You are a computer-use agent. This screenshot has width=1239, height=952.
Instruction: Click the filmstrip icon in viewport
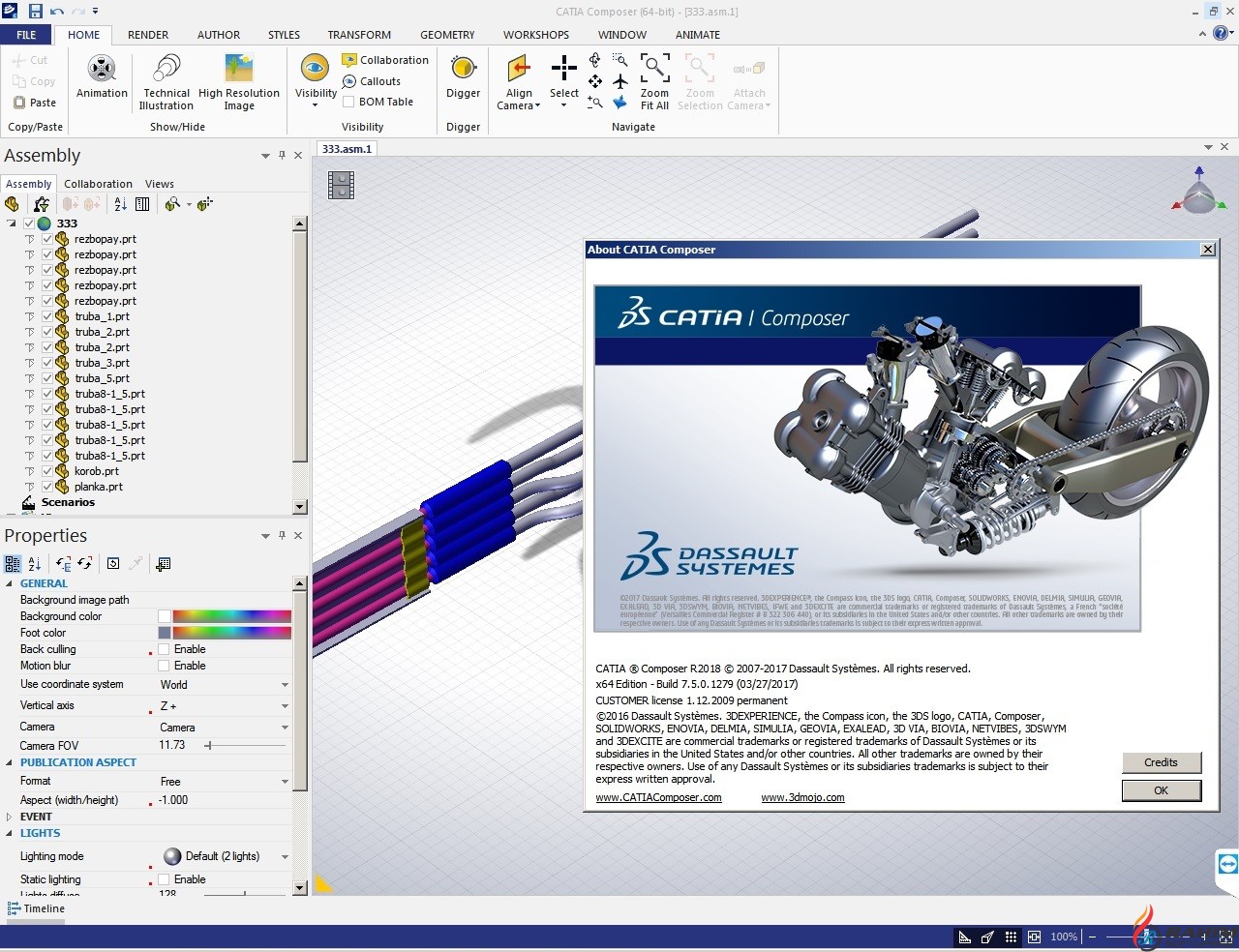tap(341, 185)
